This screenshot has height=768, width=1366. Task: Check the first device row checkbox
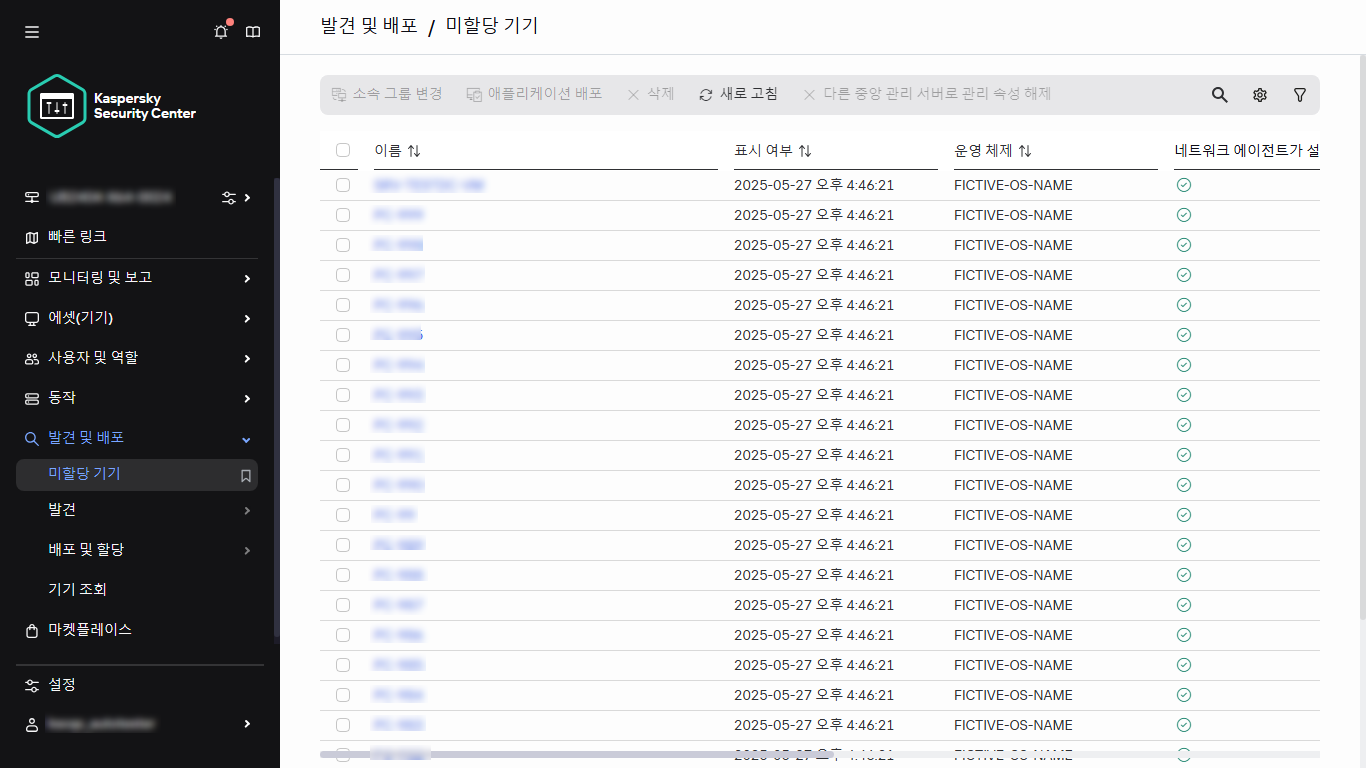343,185
